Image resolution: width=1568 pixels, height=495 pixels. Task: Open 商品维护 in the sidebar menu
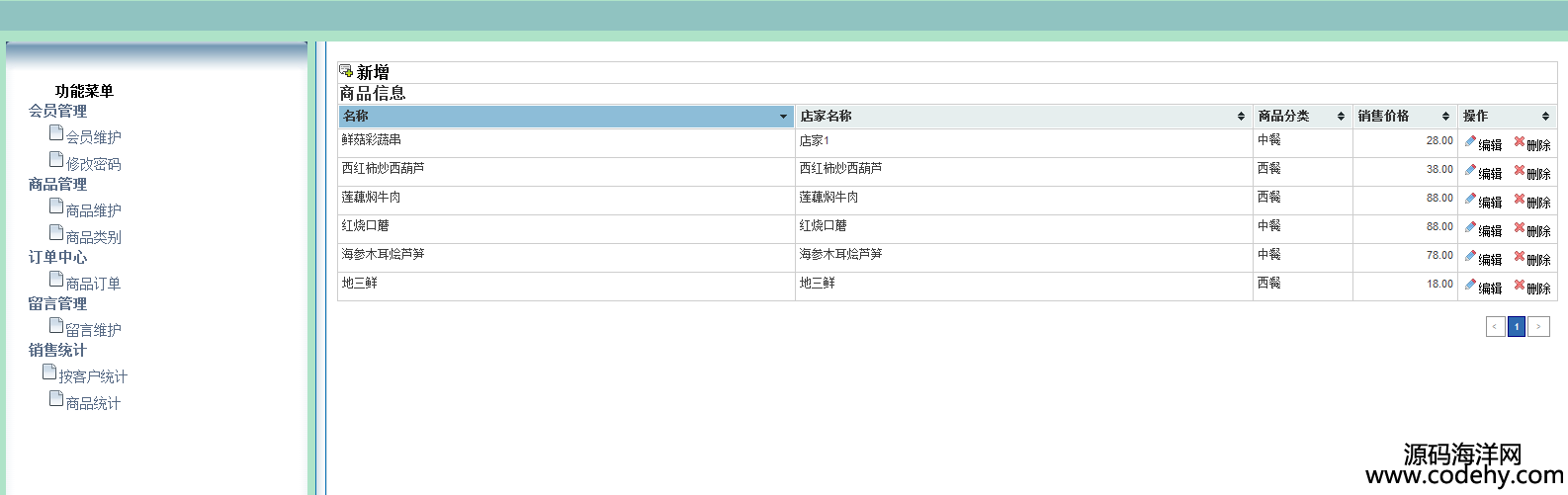coord(93,210)
